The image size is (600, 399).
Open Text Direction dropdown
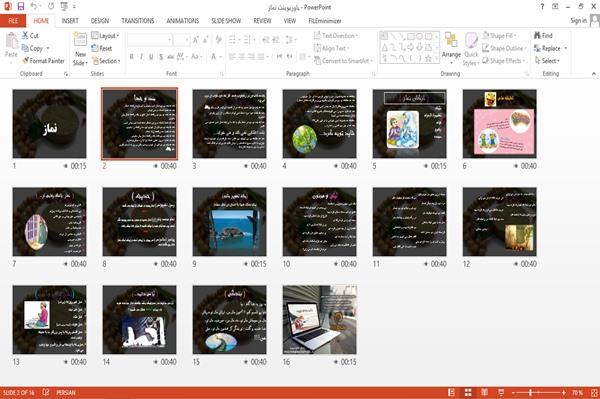[x=336, y=35]
